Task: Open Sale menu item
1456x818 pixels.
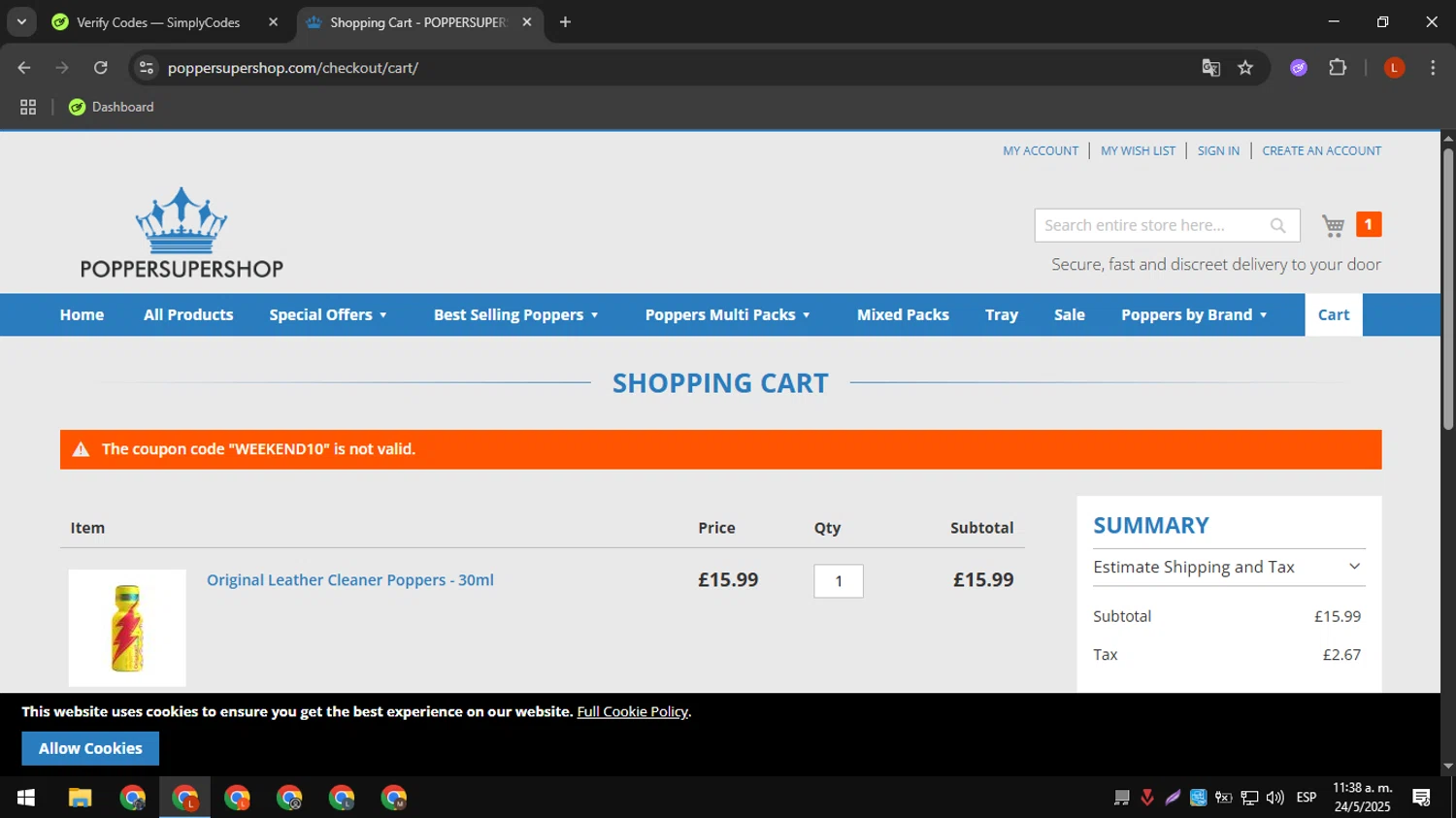Action: 1070,314
